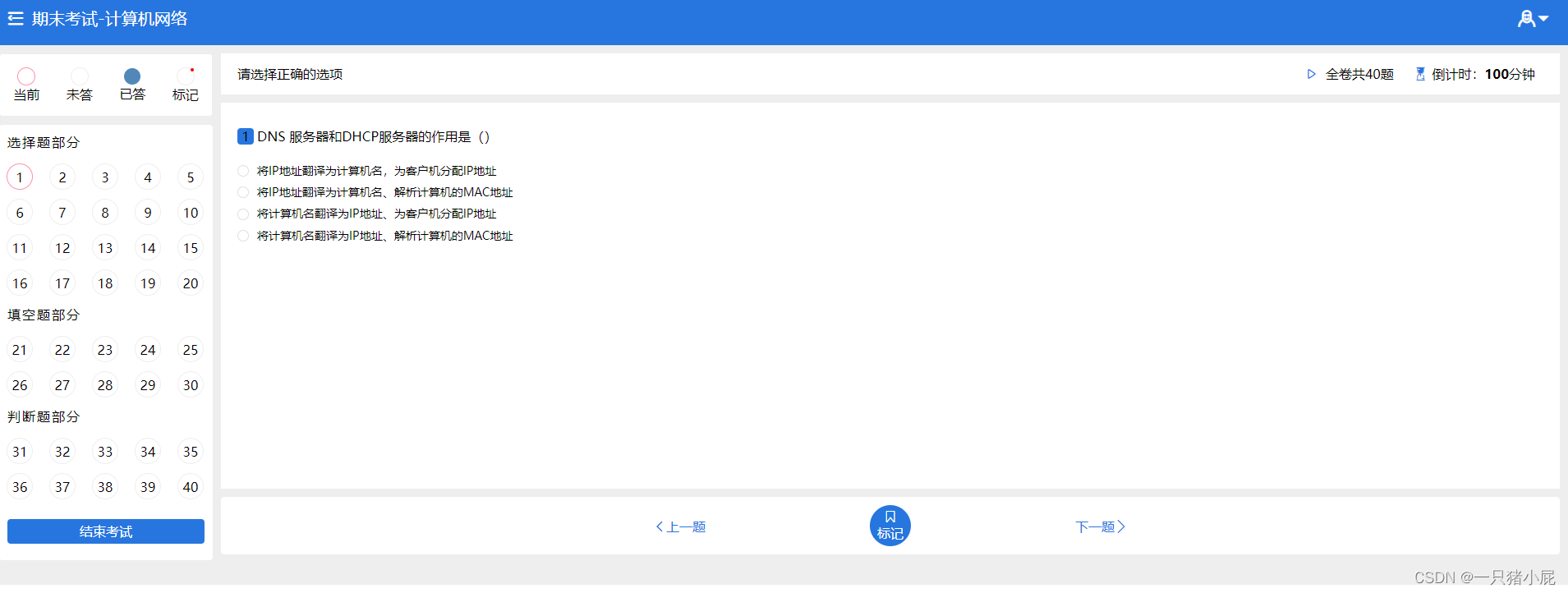Open true/false question 32

click(x=62, y=452)
